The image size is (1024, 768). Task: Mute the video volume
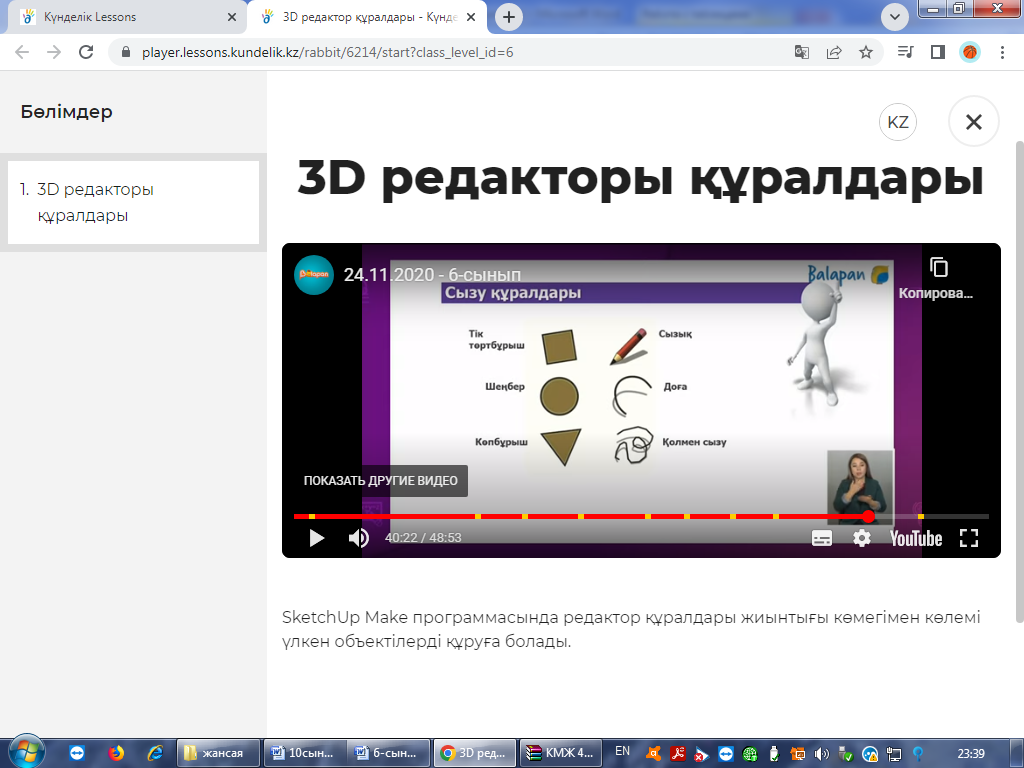click(x=359, y=538)
